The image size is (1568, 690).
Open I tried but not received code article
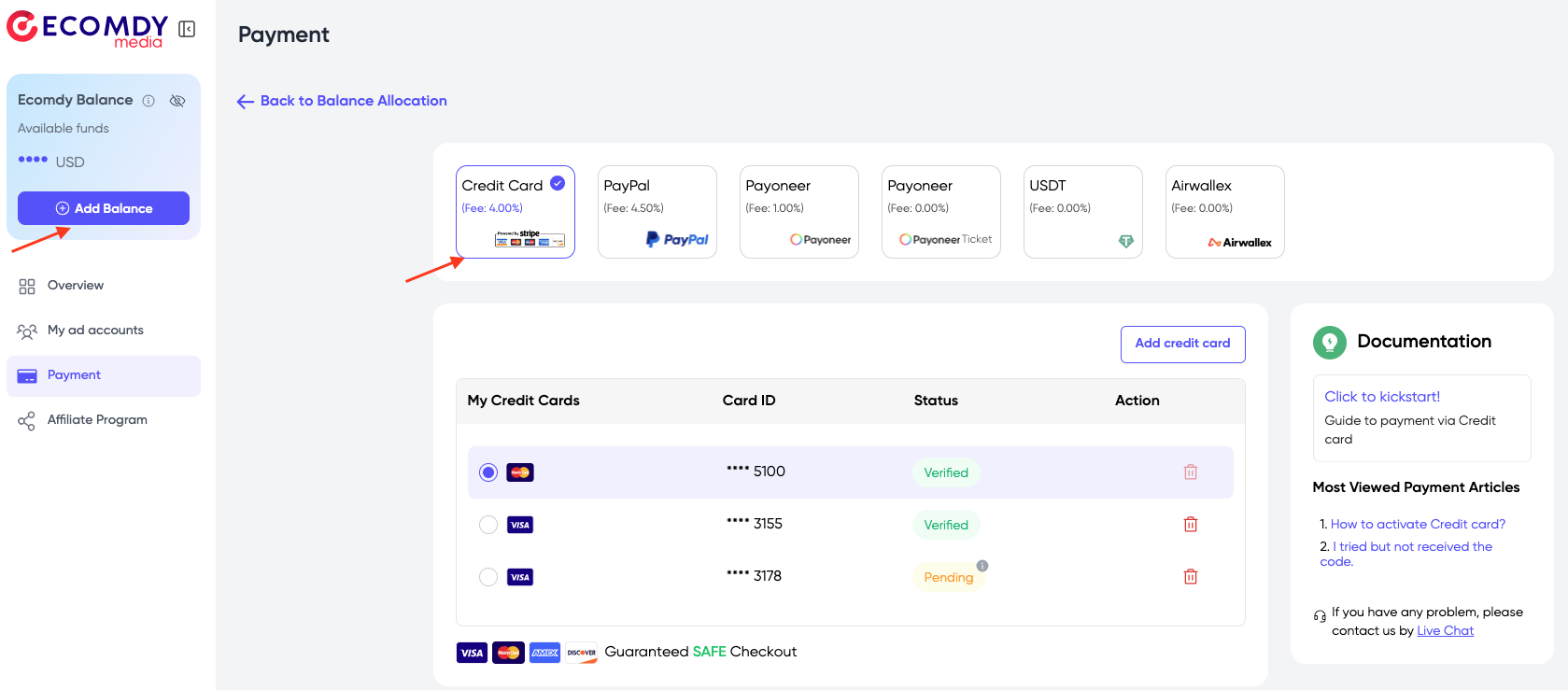point(1406,555)
